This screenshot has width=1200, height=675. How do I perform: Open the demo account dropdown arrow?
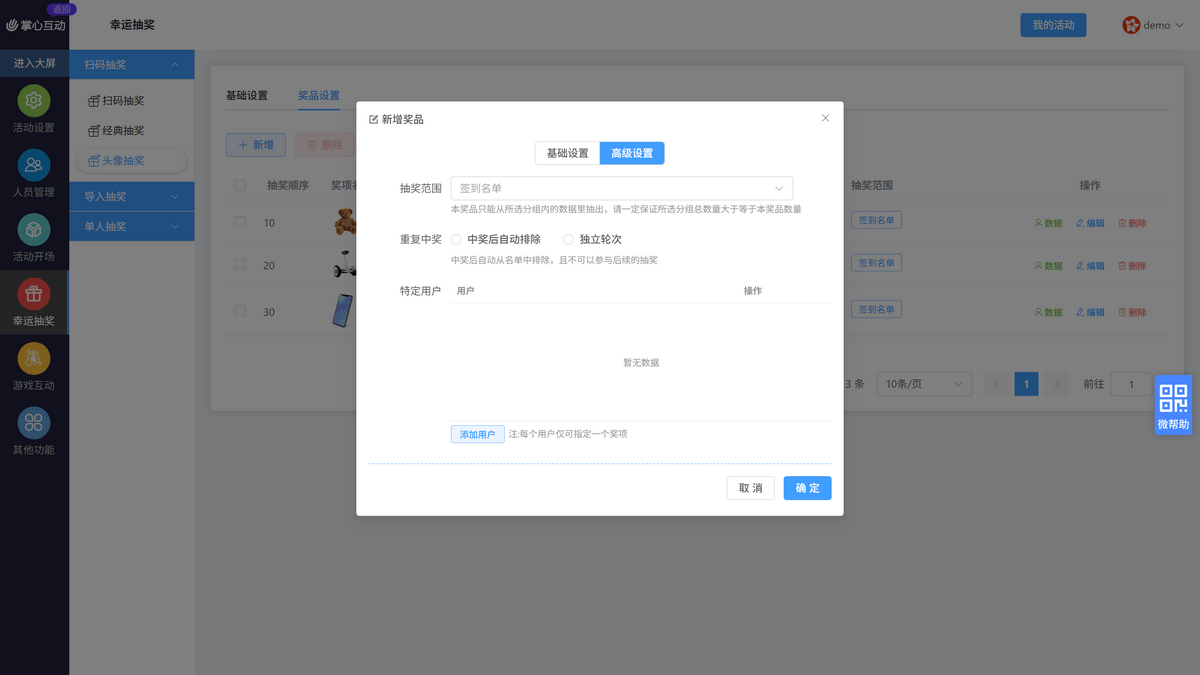click(x=1180, y=25)
